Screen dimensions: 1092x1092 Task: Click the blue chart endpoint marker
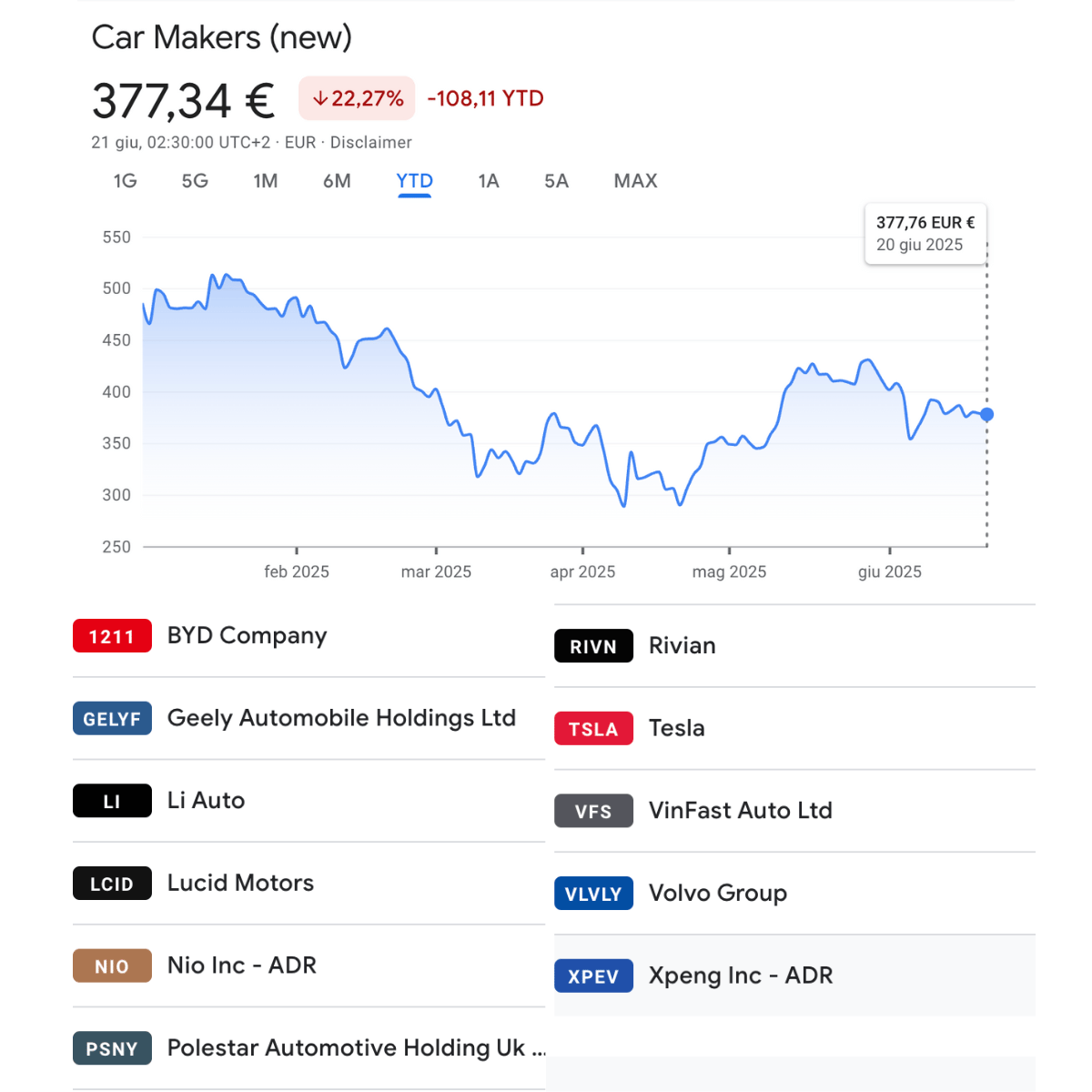tap(986, 415)
